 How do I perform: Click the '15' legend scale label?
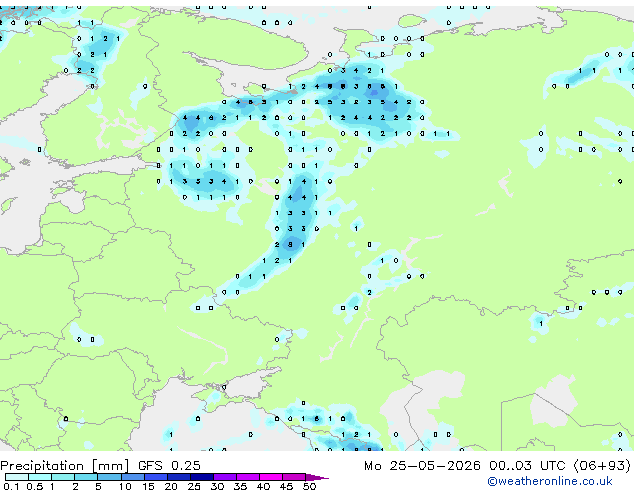click(148, 486)
